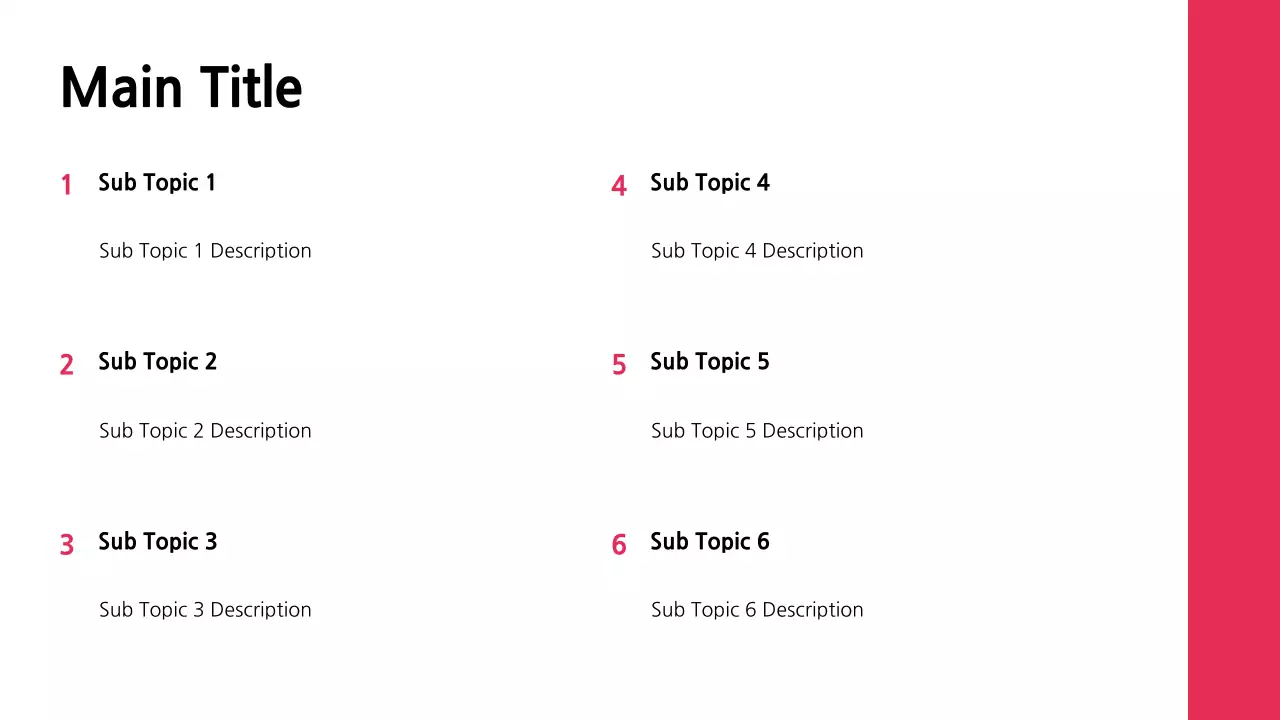Select the Sub Topic 2 heading

click(158, 361)
